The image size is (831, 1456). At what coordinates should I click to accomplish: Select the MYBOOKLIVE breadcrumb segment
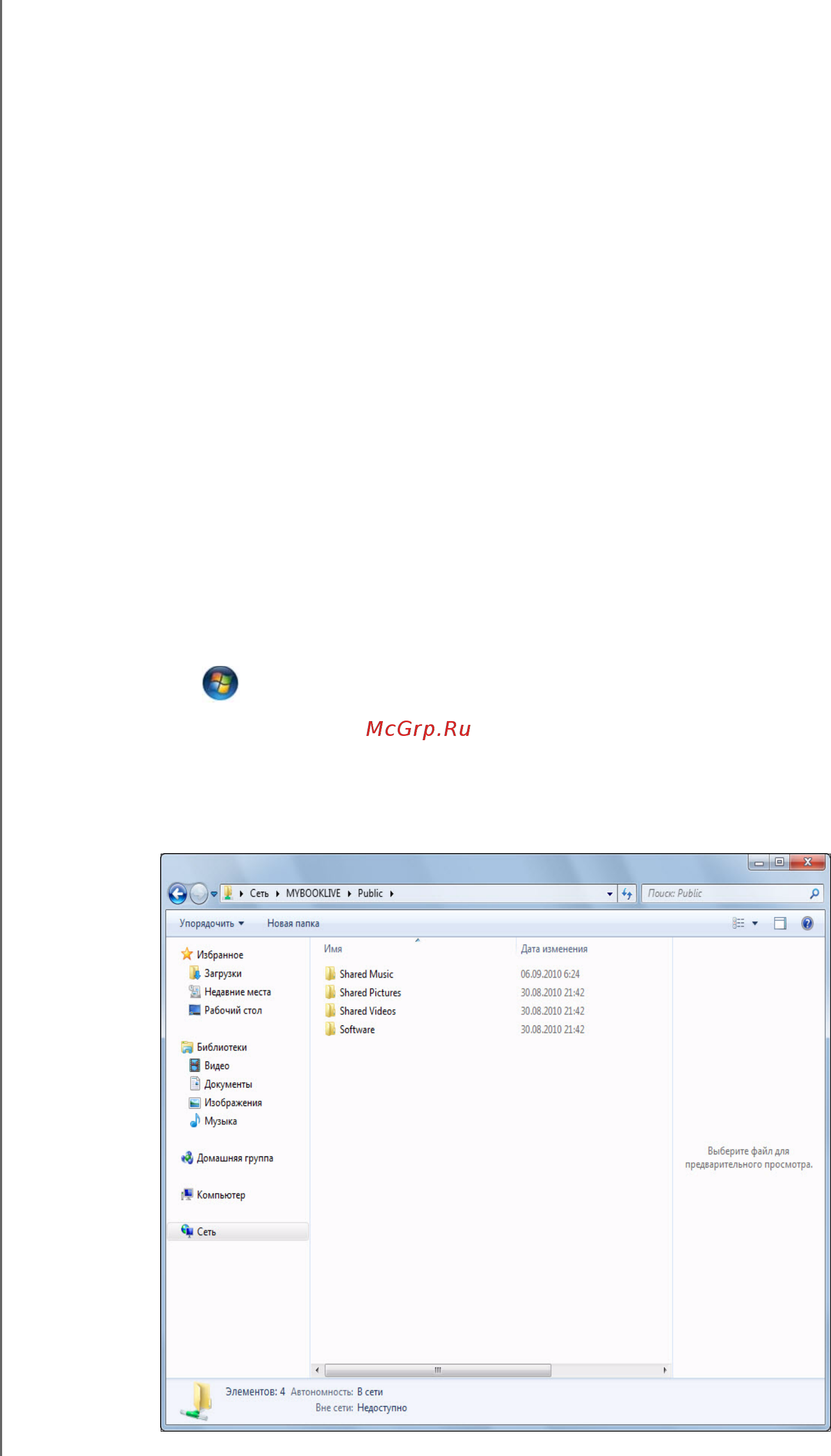point(313,893)
